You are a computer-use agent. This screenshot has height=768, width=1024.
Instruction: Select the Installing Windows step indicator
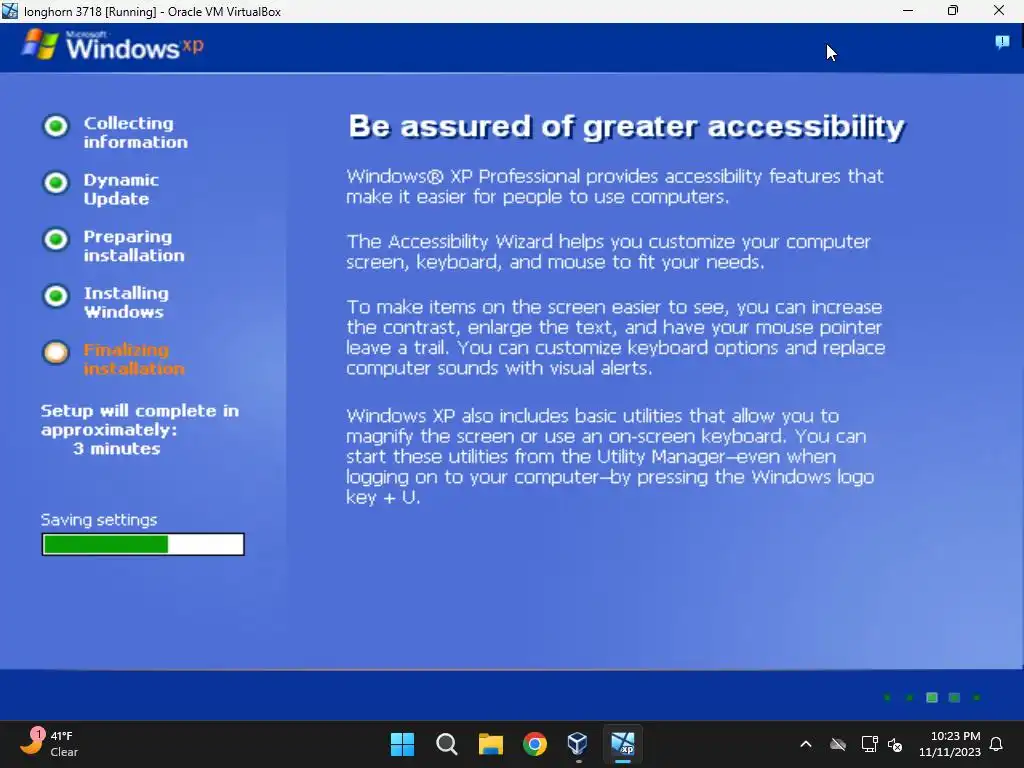point(56,296)
